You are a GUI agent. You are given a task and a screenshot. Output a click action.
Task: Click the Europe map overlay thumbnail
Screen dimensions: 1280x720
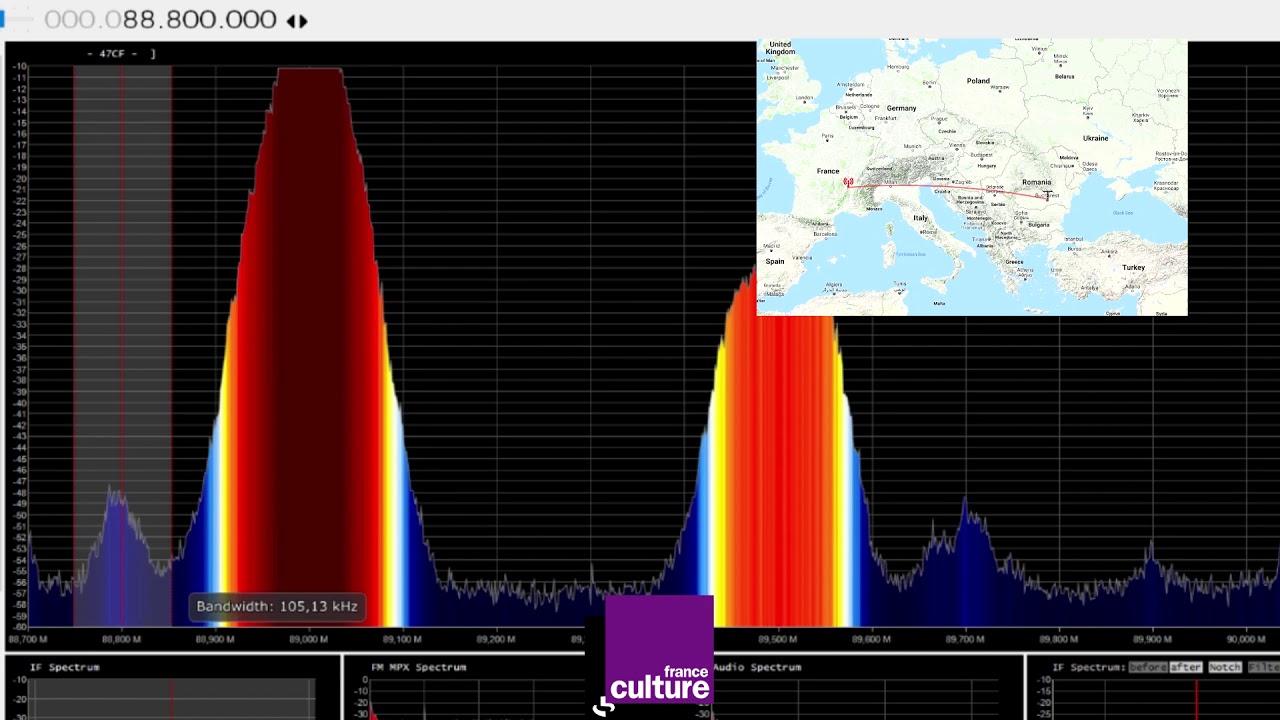point(972,178)
